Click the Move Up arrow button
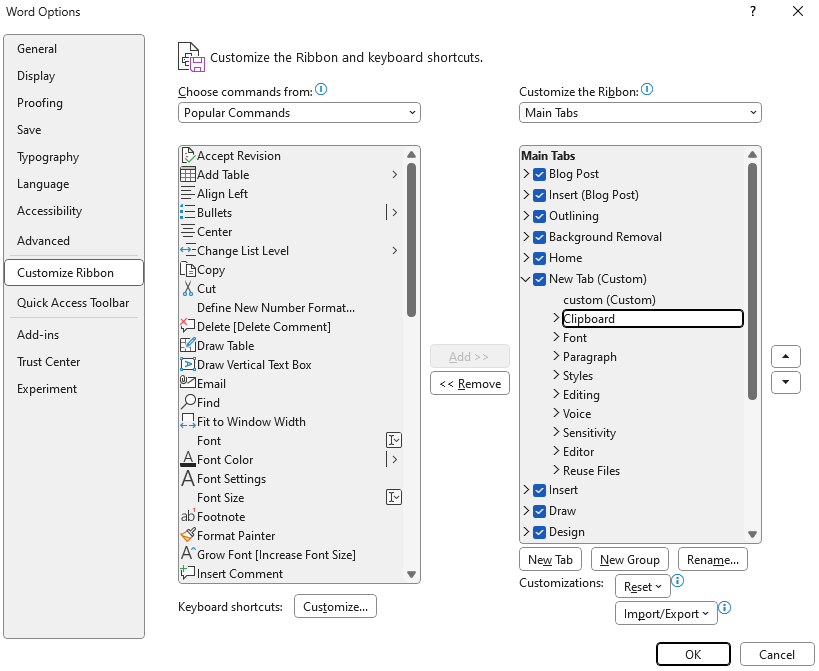The width and height of the screenshot is (819, 671). [x=786, y=357]
